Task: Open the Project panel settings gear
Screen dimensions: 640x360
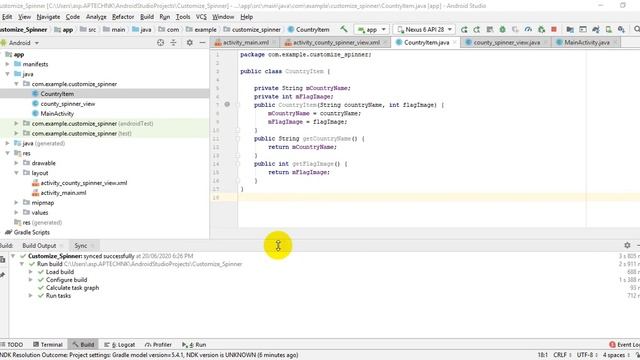Action: click(189, 42)
